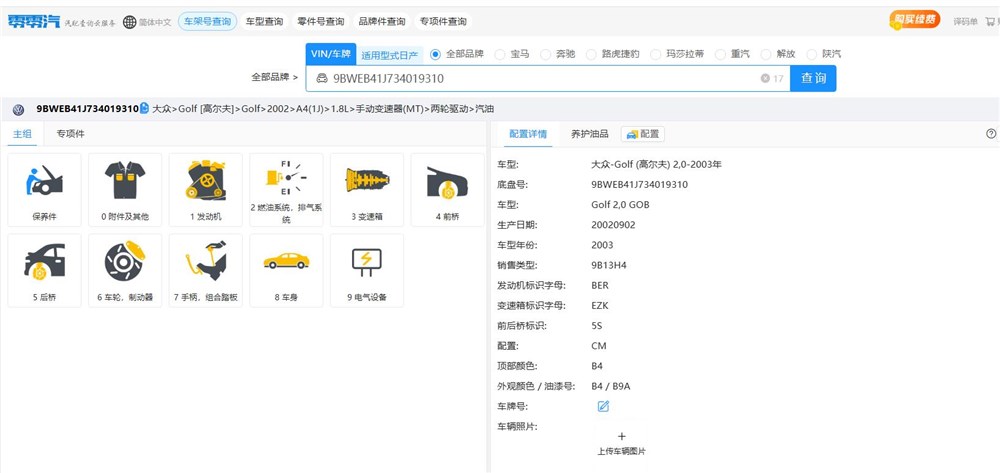Select the 解放 radio button
The height and width of the screenshot is (473, 1000).
click(x=766, y=54)
